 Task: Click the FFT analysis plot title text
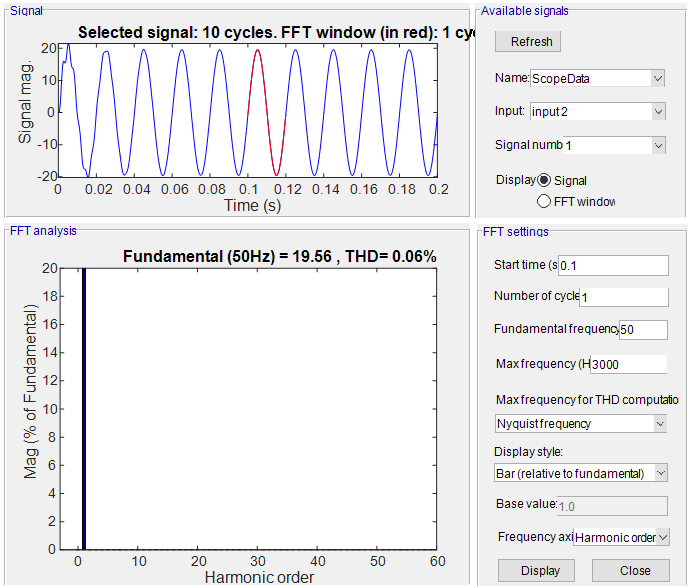(x=279, y=256)
